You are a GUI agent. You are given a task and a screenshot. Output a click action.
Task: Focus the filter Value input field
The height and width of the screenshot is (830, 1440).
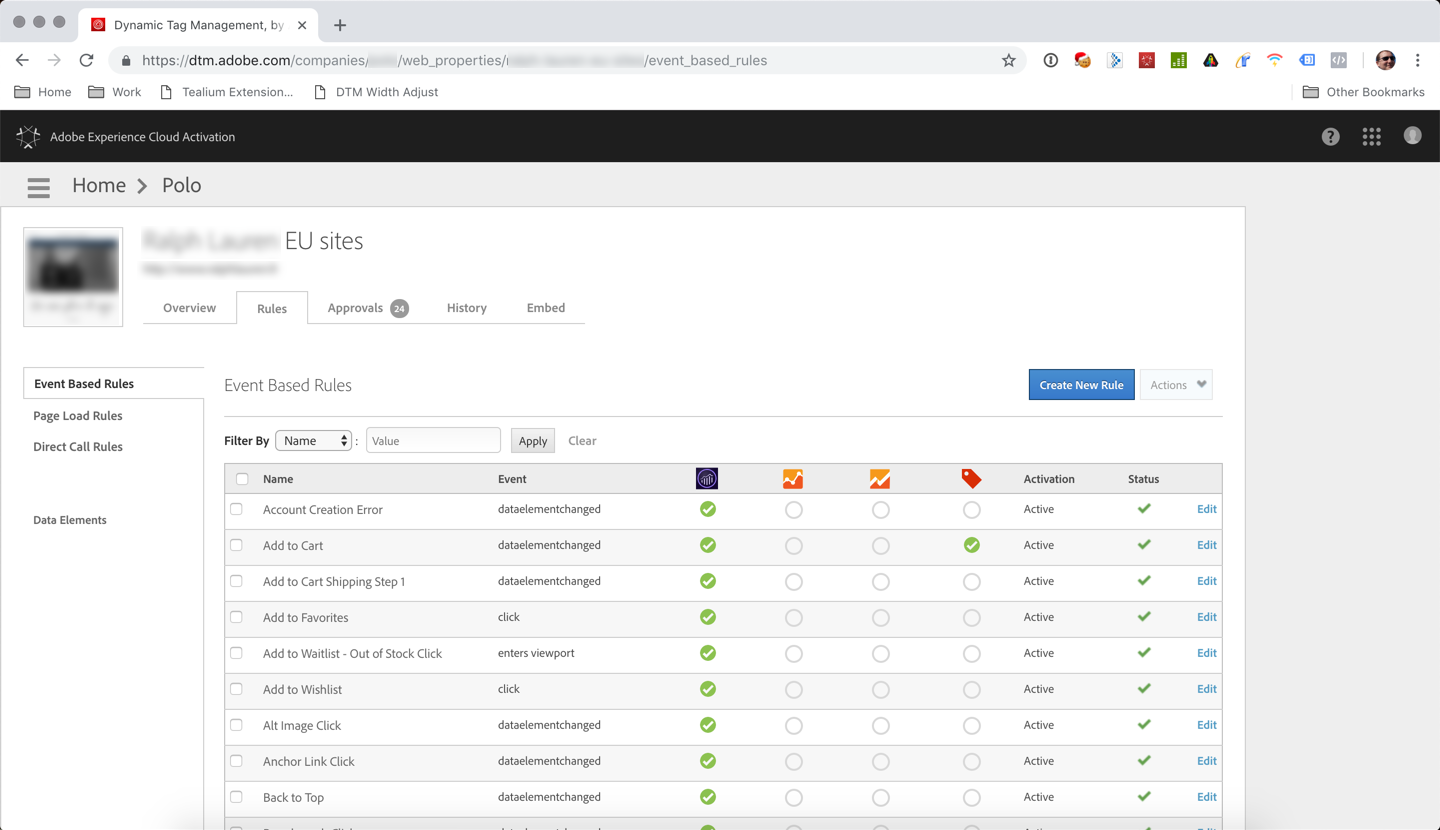point(433,440)
